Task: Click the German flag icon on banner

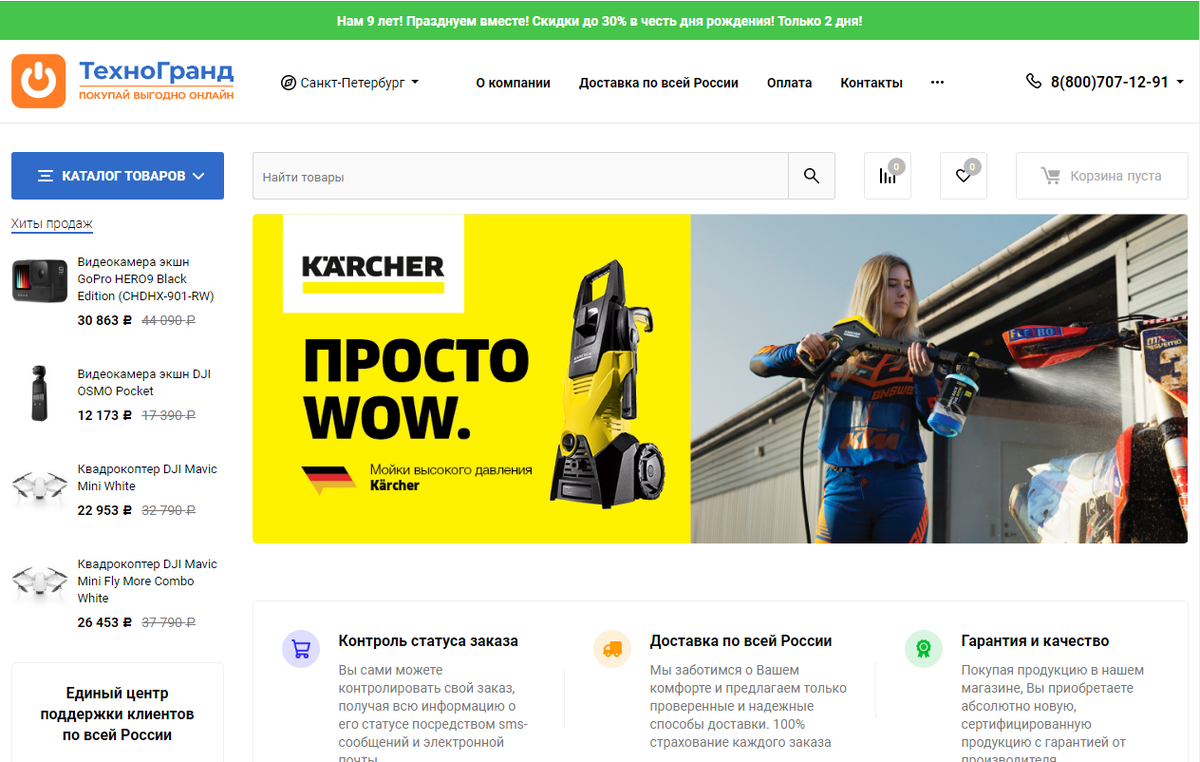Action: (x=329, y=479)
